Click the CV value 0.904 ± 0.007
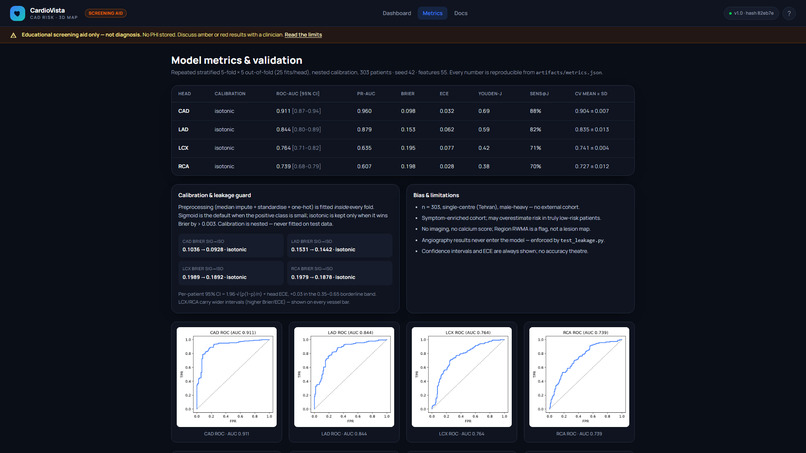 coord(592,111)
